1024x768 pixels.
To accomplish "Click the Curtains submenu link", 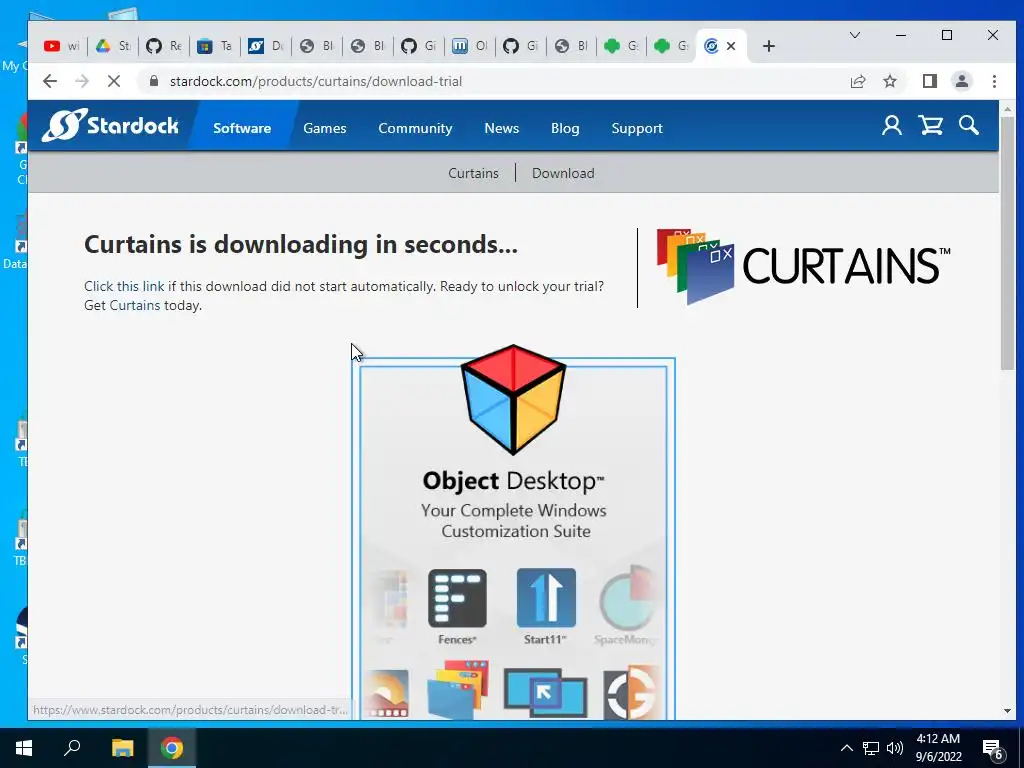I will pos(473,173).
